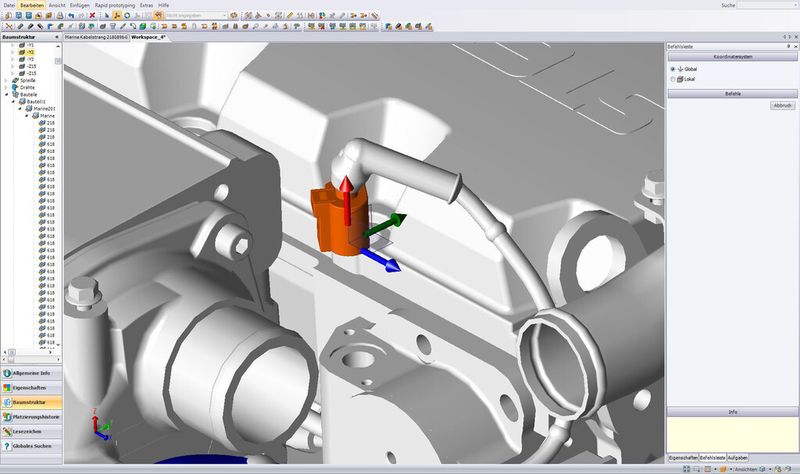Click the Abbruch button
The height and width of the screenshot is (474, 800).
click(x=782, y=105)
